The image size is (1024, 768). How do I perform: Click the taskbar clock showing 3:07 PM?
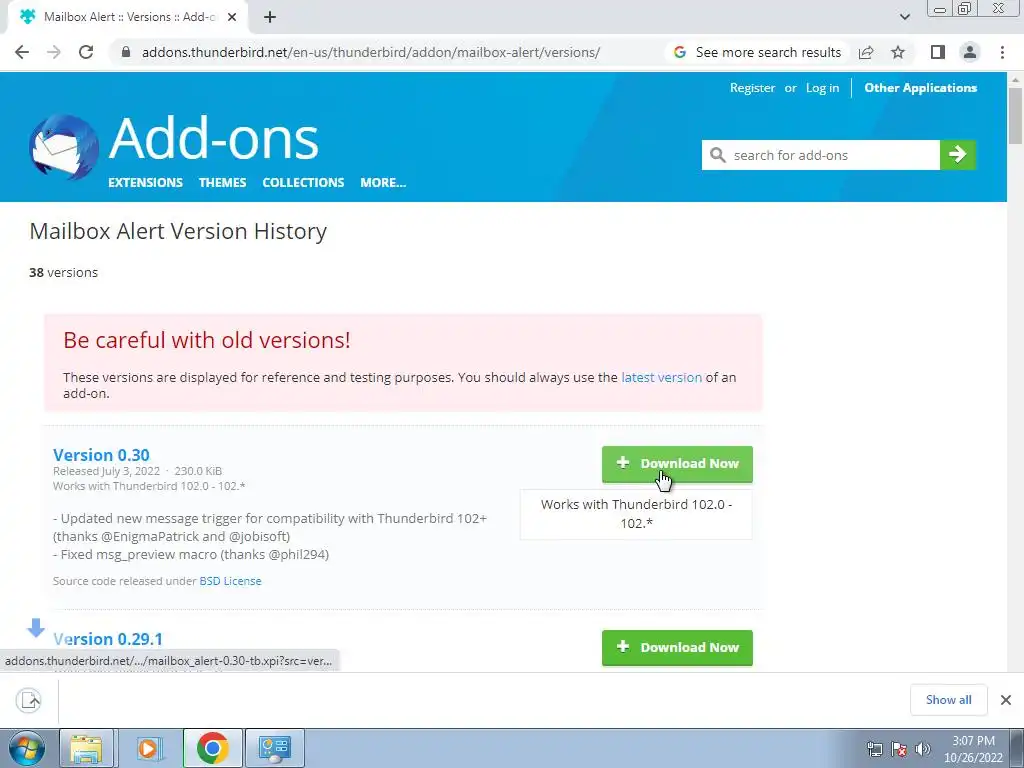(973, 749)
